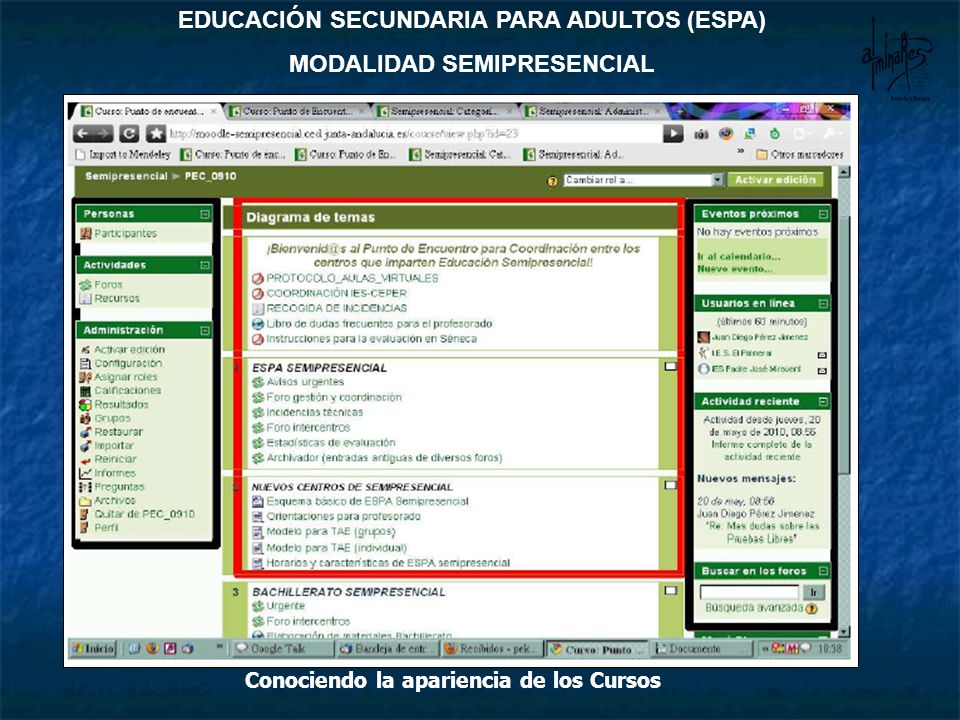
Task: Click the Calificaciones grid icon
Action: [85, 391]
